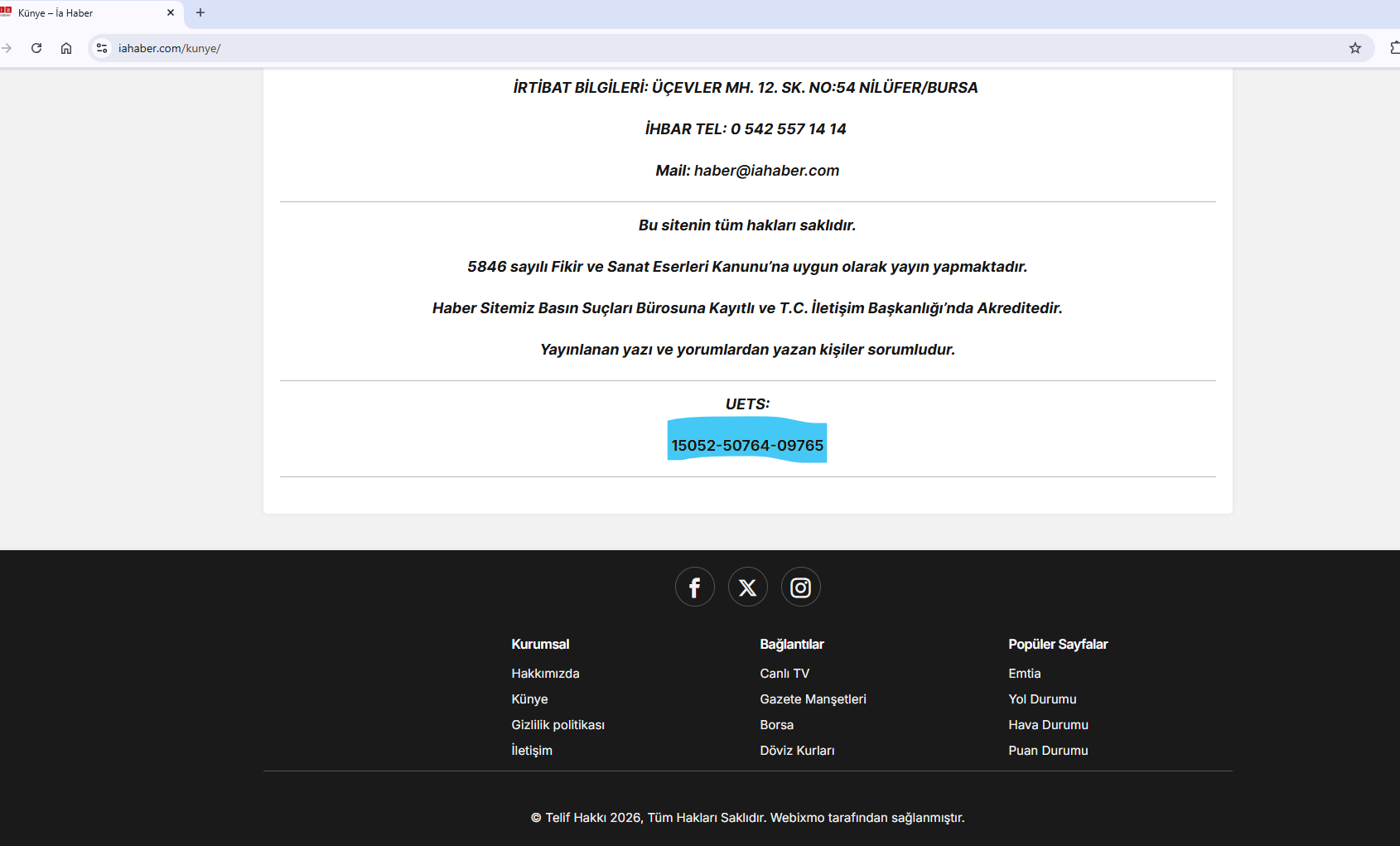Click the highlighted UETS number 15052-50764-09765
Image resolution: width=1400 pixels, height=846 pixels.
pyautogui.click(x=747, y=446)
